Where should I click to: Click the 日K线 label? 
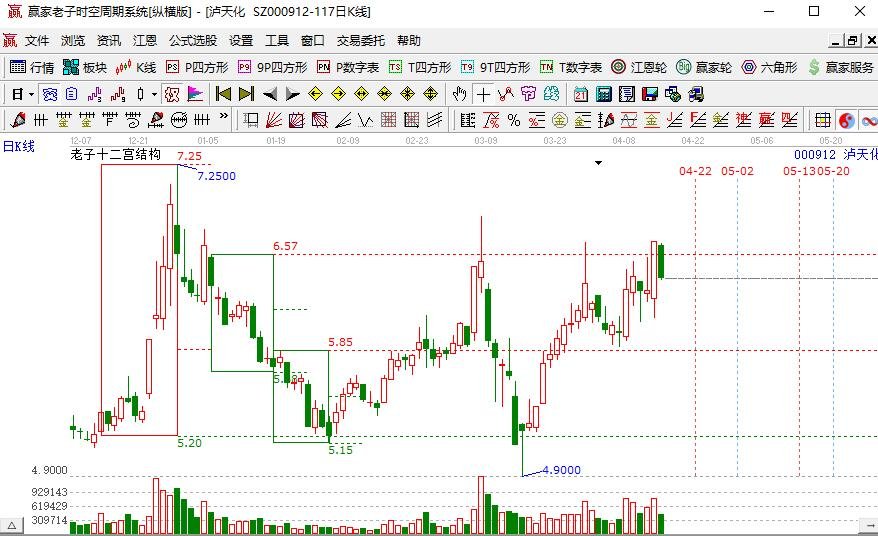tap(18, 147)
